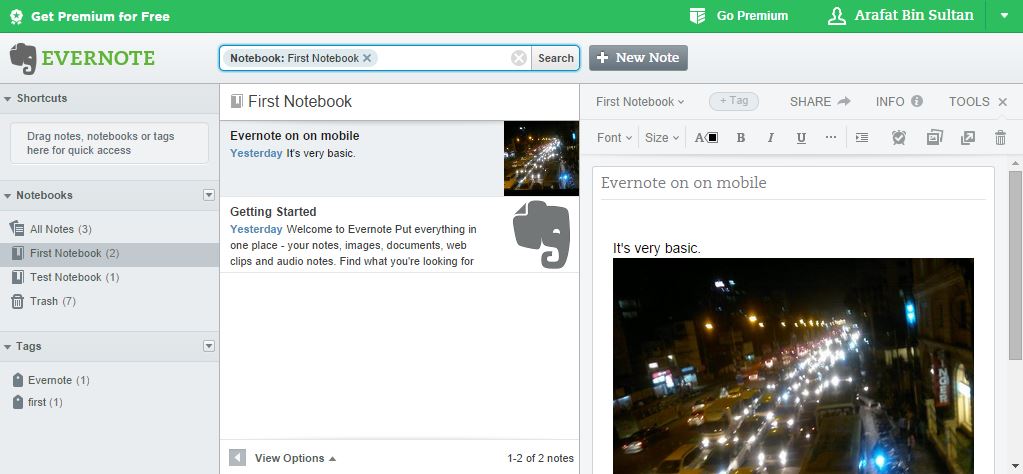1023x474 pixels.
Task: Pick text color from the A swatch
Action: tap(706, 138)
